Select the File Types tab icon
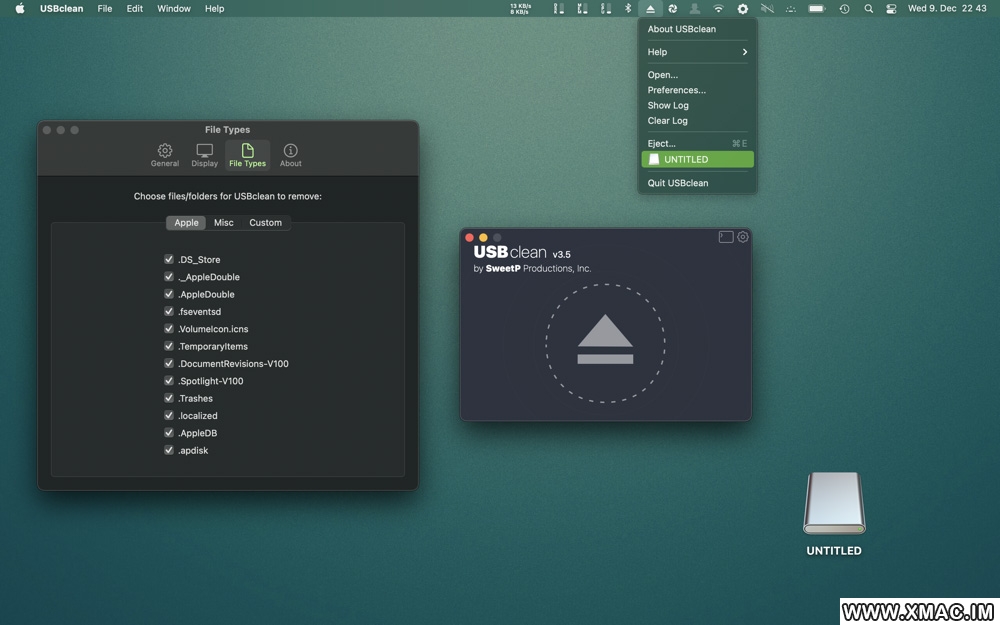 (247, 155)
